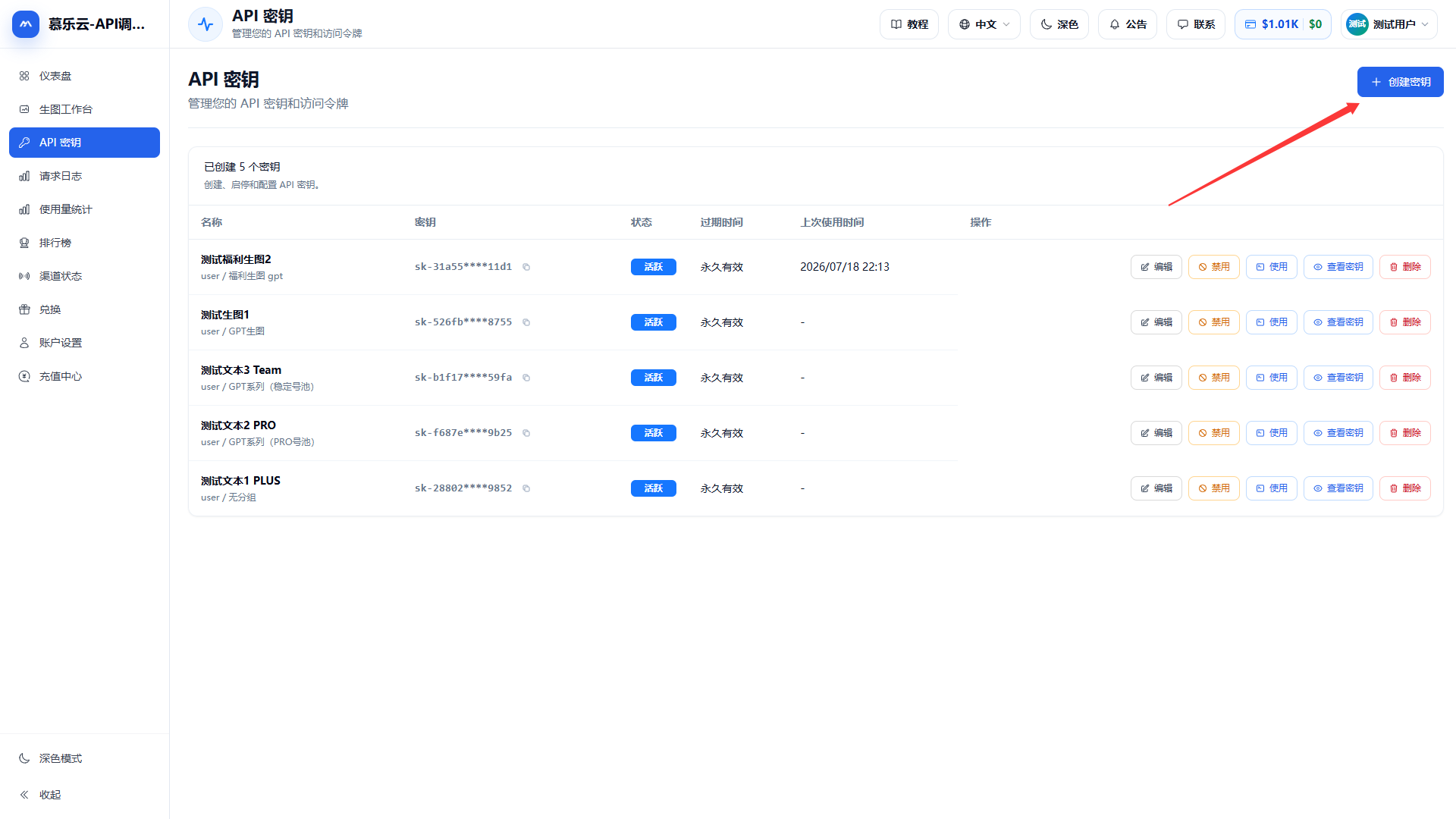Screen dimensions: 1456x819
Task: Go to 请求日志 request logs
Action: (x=84, y=176)
